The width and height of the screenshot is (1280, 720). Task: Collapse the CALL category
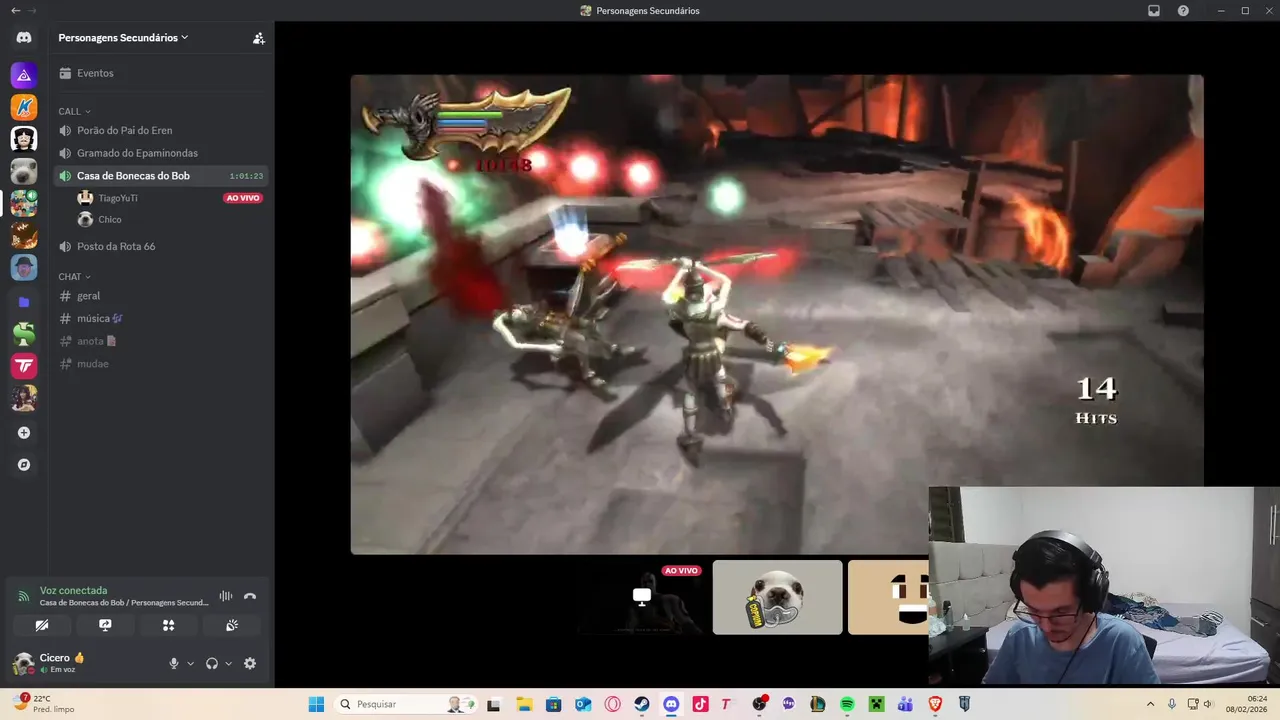pyautogui.click(x=74, y=111)
